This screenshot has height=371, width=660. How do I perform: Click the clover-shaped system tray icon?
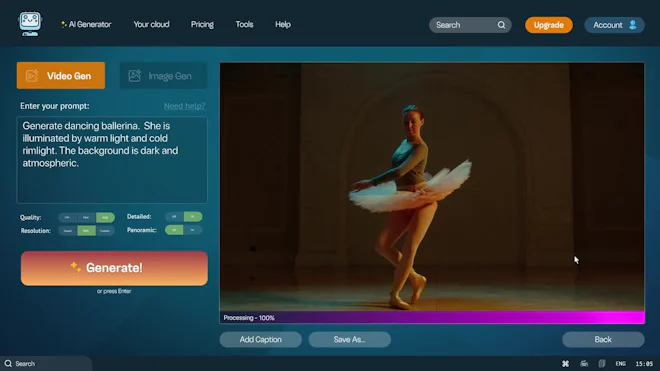pos(565,363)
